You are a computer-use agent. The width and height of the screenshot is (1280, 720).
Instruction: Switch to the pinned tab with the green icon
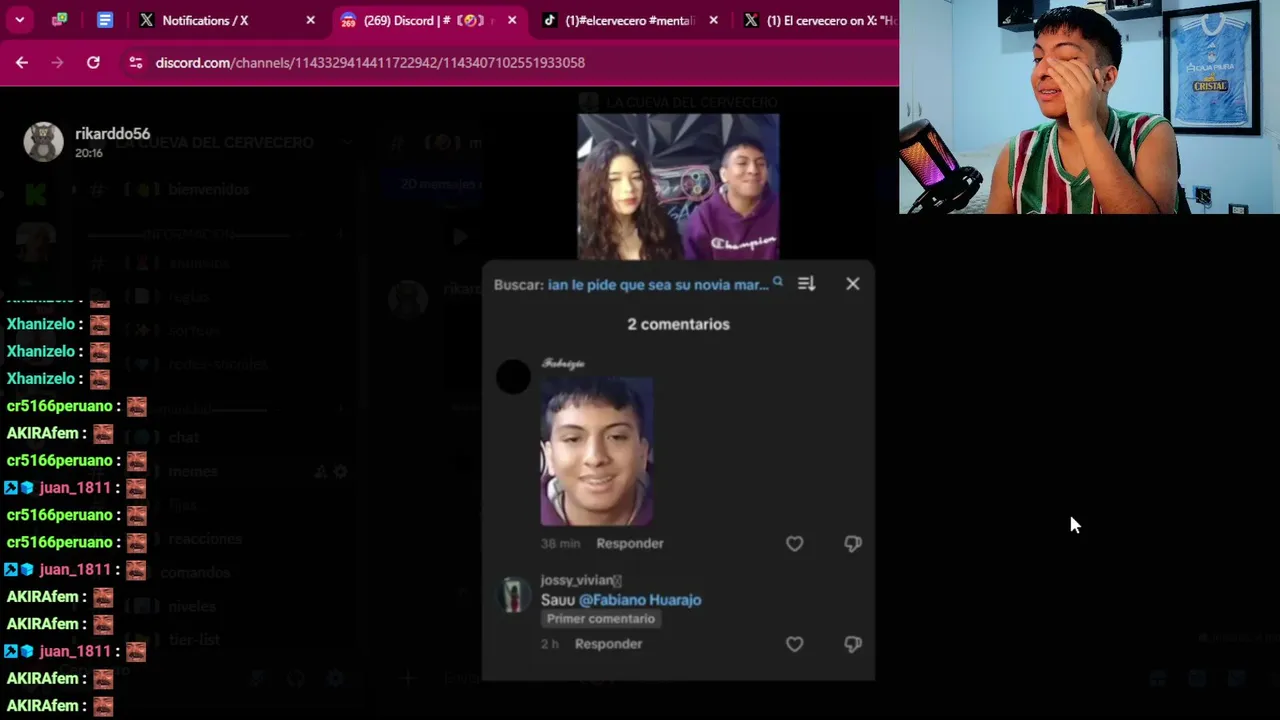[x=60, y=20]
